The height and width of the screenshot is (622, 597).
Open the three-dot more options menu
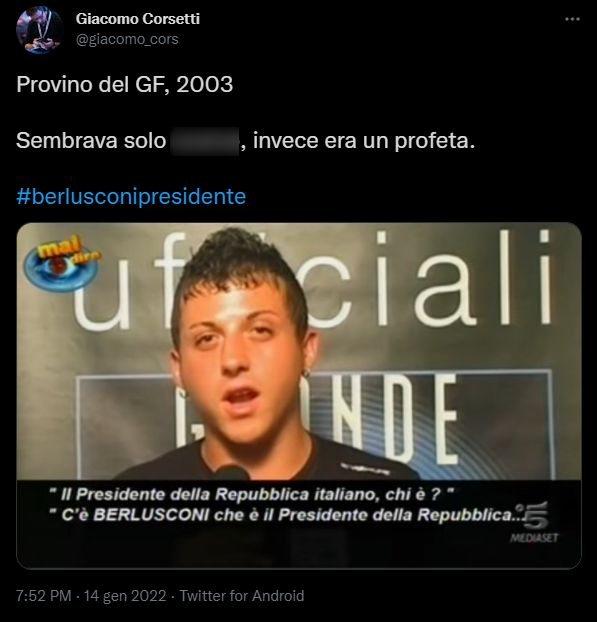point(572,19)
